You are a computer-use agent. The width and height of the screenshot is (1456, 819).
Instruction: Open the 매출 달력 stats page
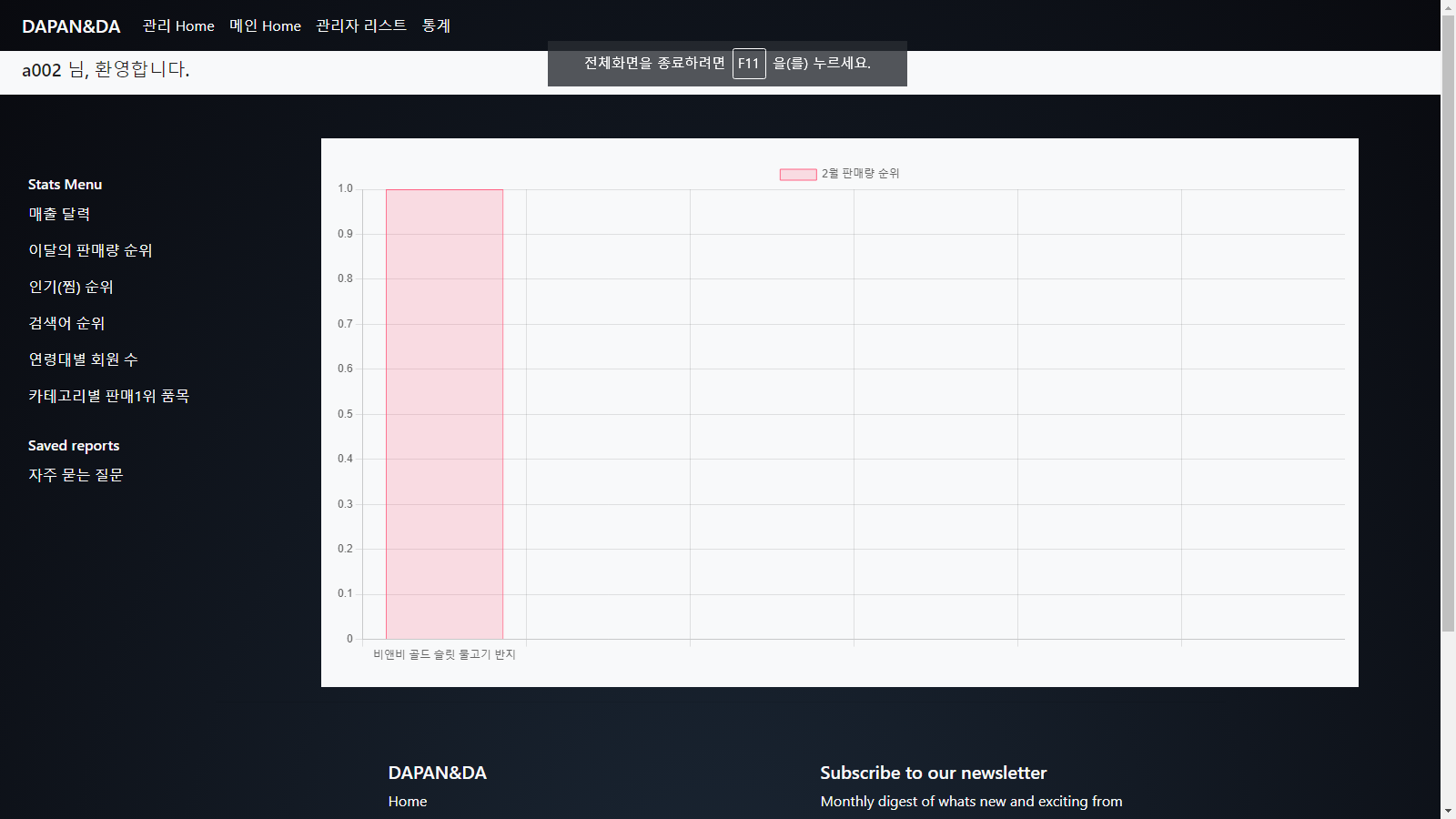click(x=58, y=214)
